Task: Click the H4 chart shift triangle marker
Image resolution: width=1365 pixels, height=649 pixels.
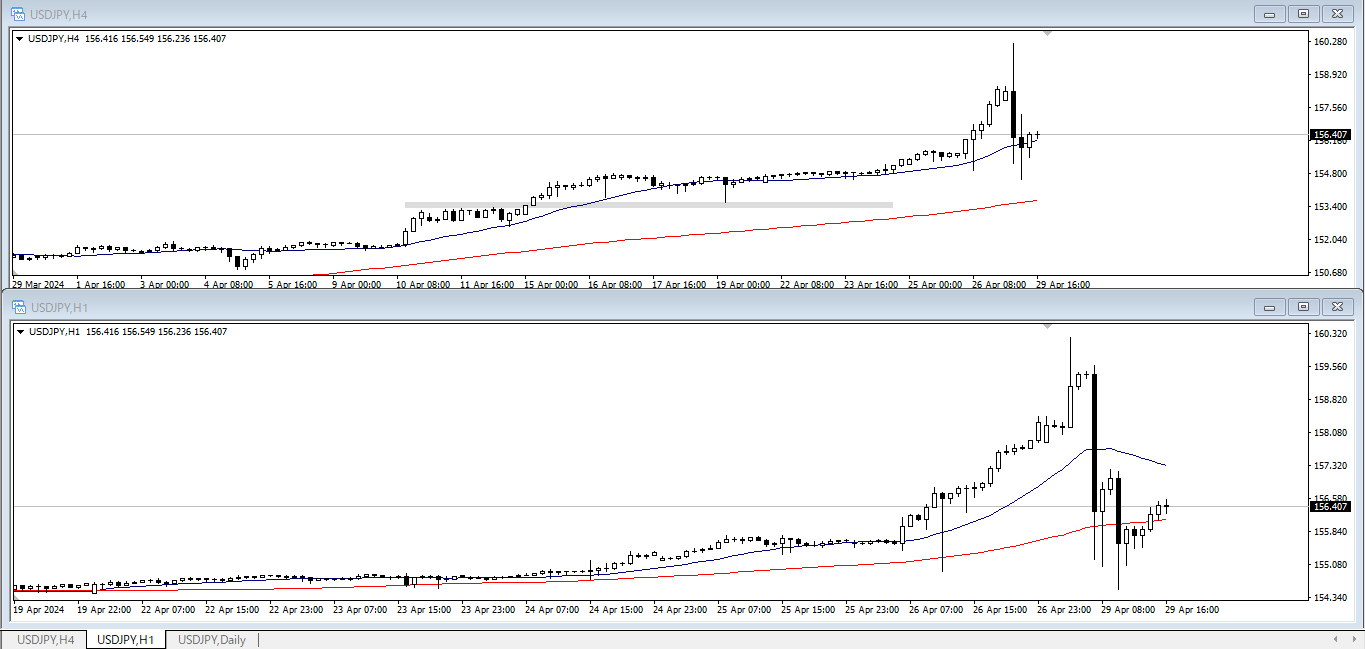Action: (x=1047, y=34)
